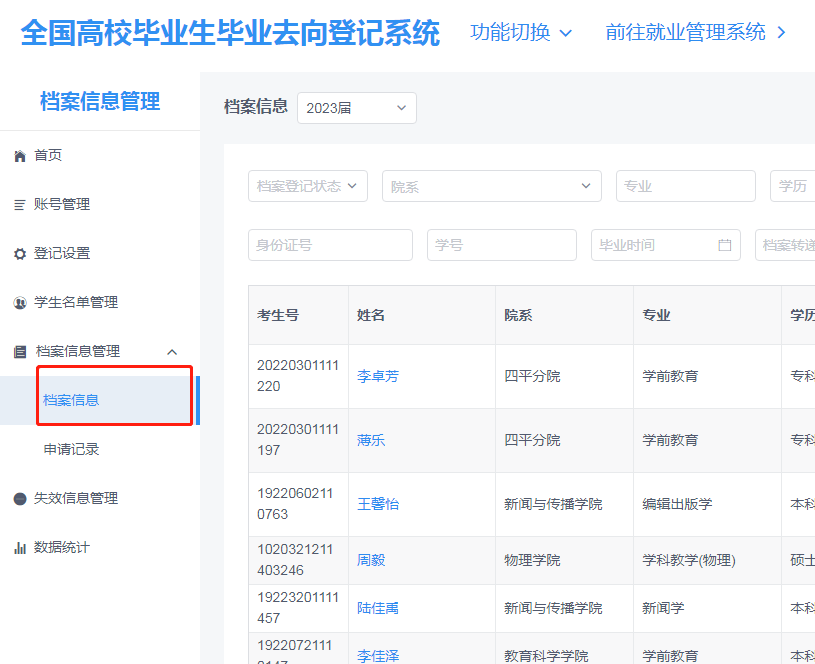This screenshot has width=815, height=664.
Task: Collapse the 档案信息管理 menu chevron
Action: 171,352
